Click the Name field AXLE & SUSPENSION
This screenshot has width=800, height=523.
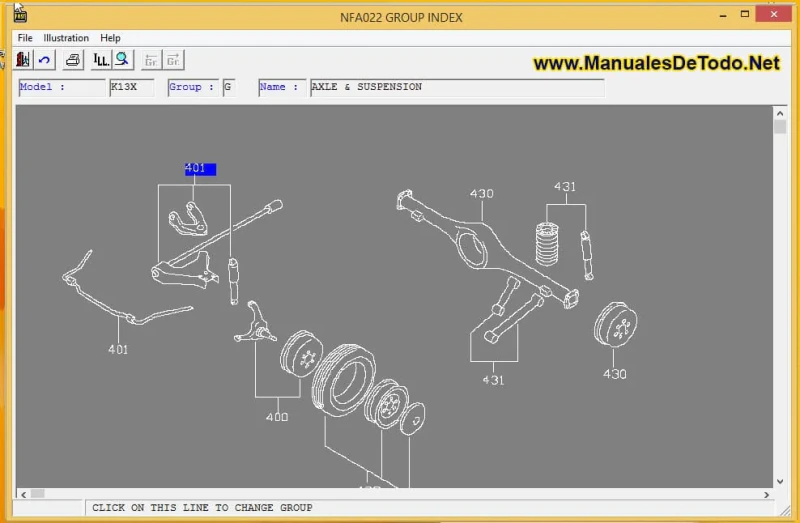tap(456, 87)
